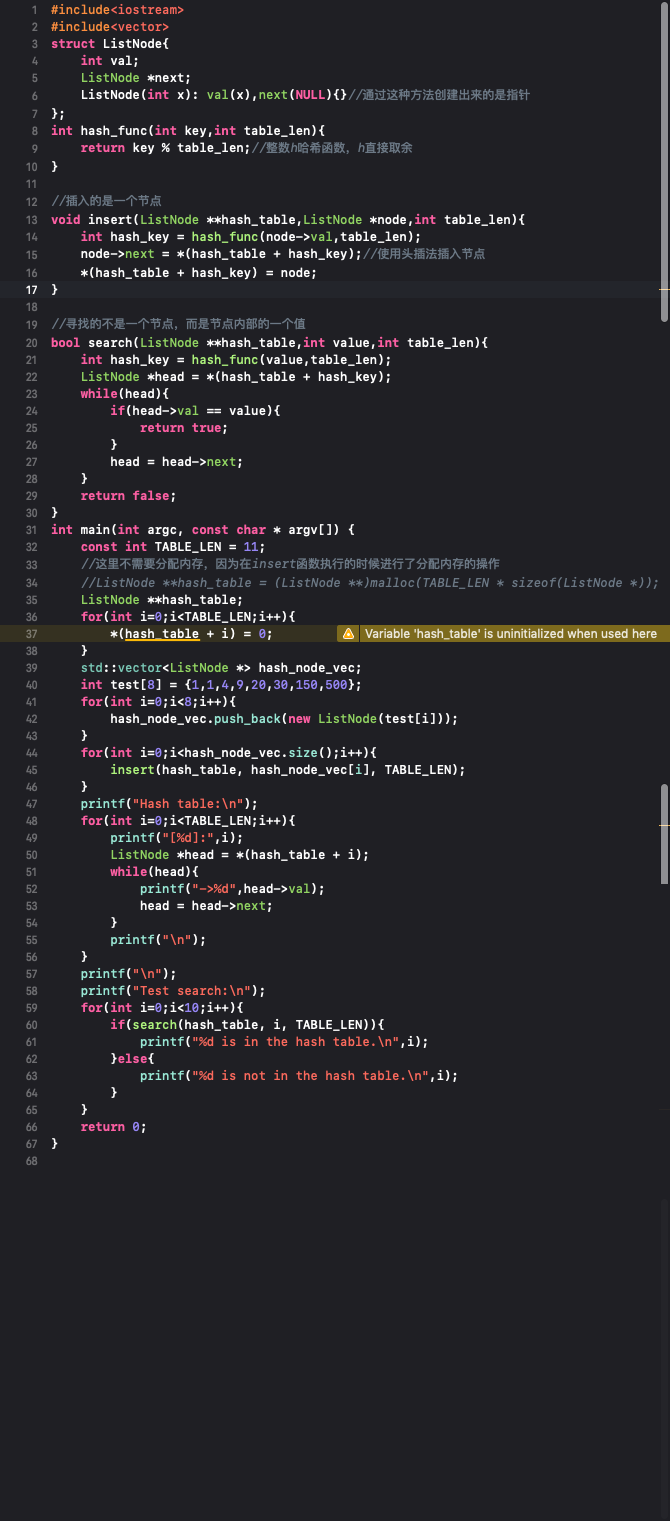Click the "return false;" statement

pyautogui.click(x=129, y=496)
